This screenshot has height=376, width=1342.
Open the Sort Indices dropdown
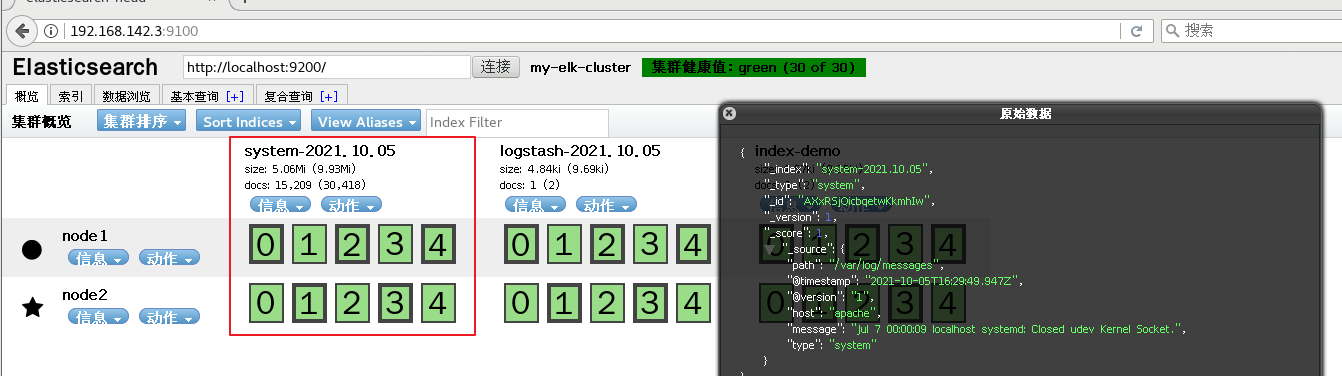click(x=249, y=121)
